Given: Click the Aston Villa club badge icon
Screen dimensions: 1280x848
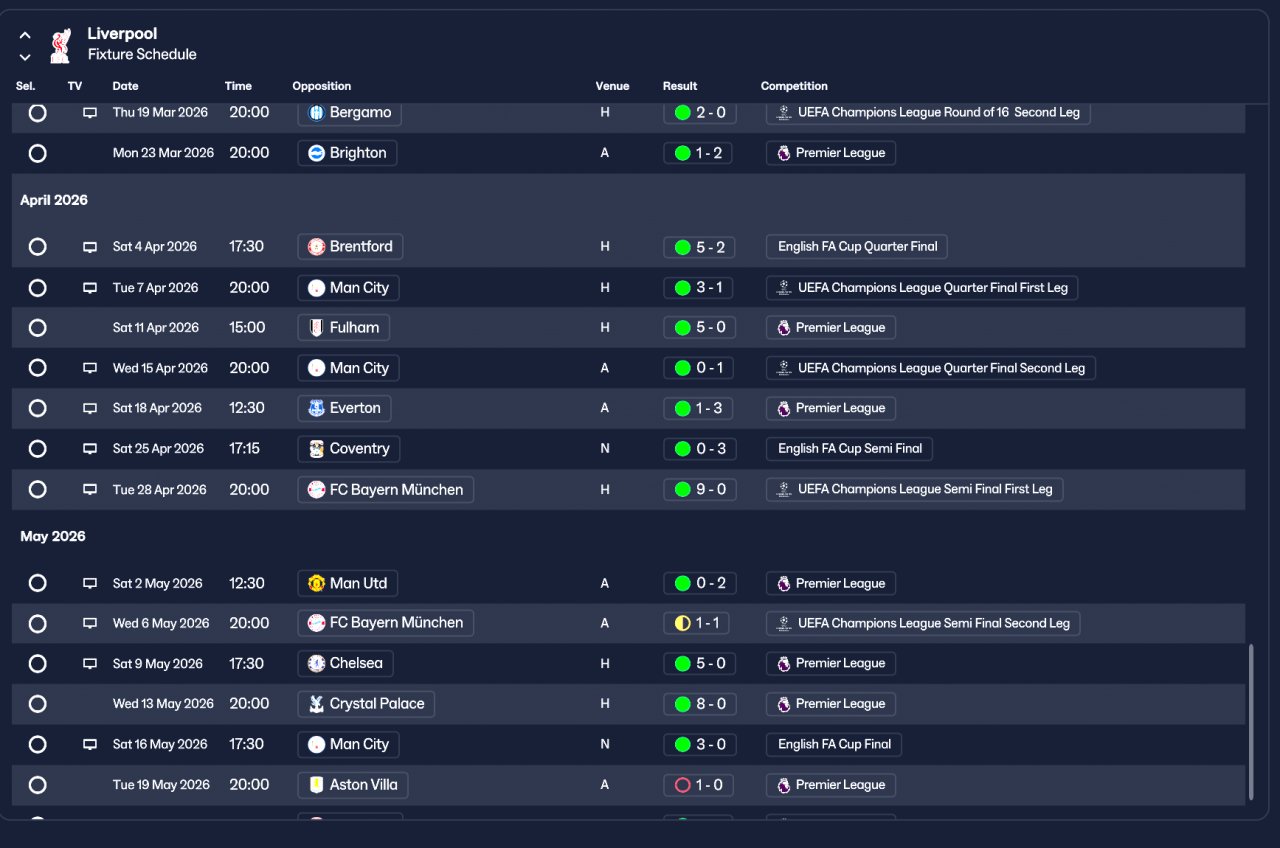Looking at the screenshot, I should point(316,785).
